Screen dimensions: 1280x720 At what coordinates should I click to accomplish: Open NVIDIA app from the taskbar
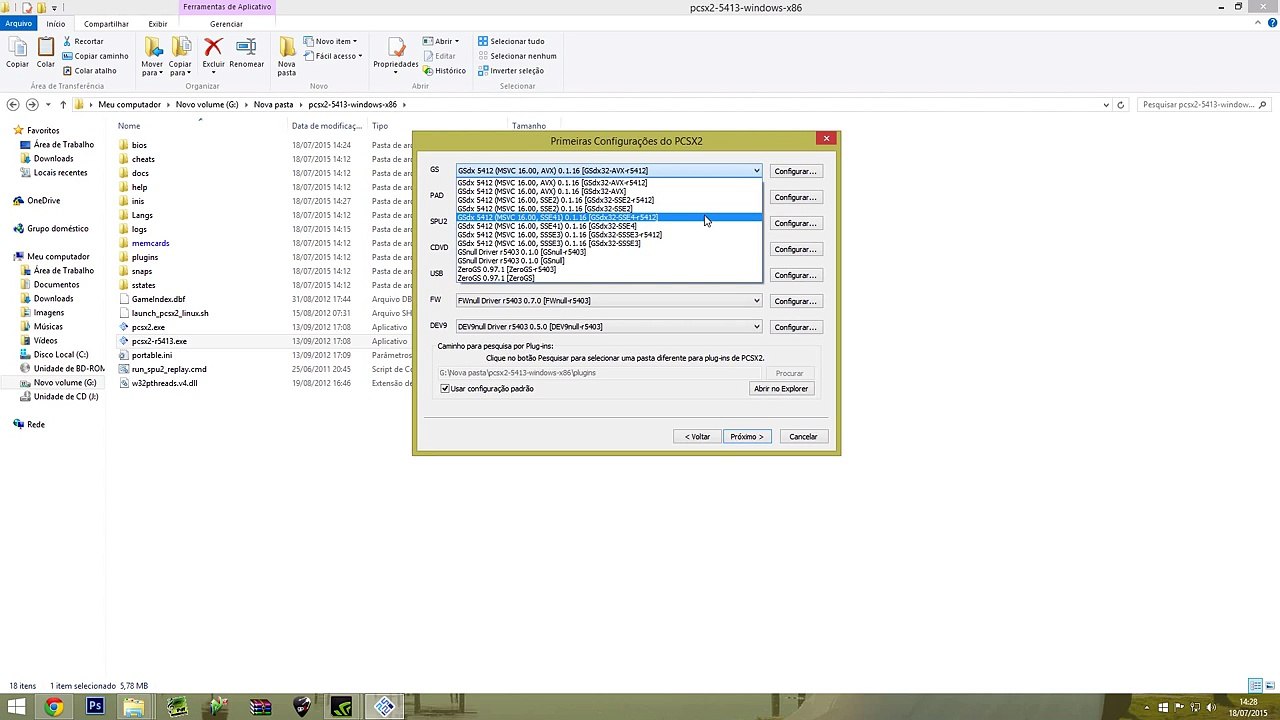pyautogui.click(x=342, y=707)
